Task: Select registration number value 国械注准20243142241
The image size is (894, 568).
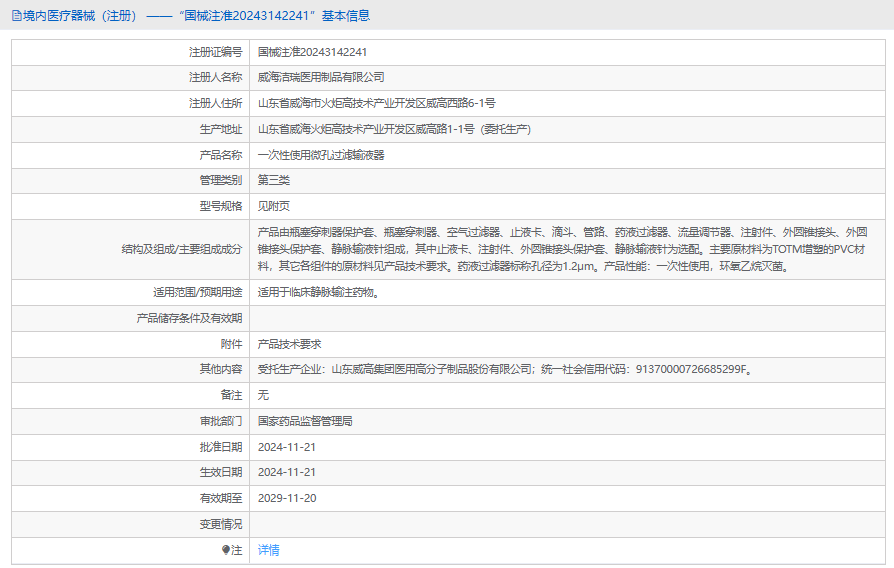Action: point(312,52)
